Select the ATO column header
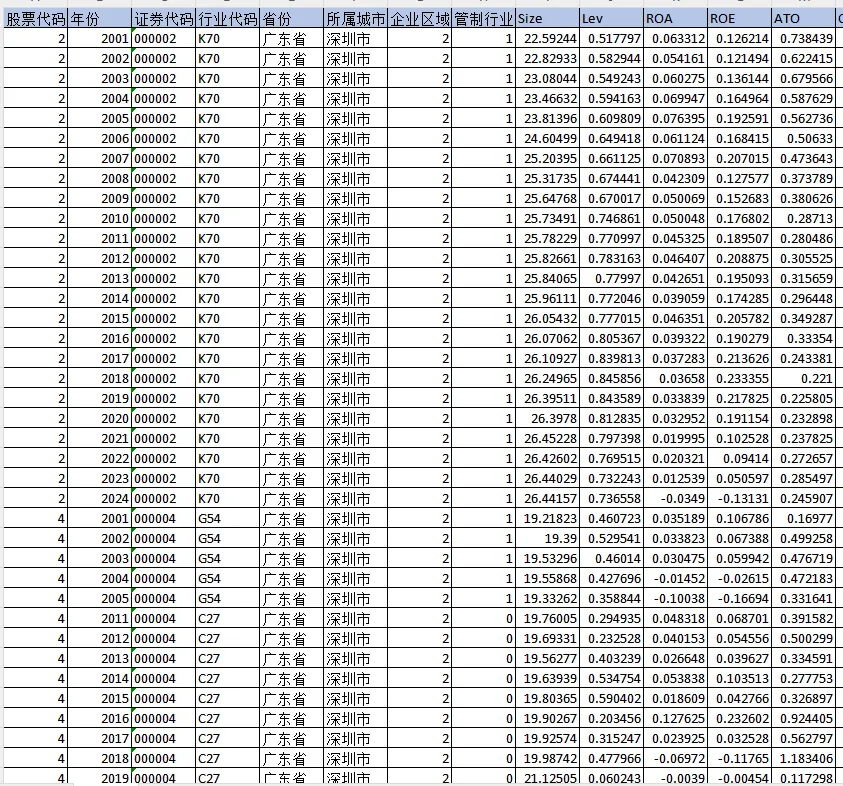This screenshot has height=786, width=843. pos(803,19)
